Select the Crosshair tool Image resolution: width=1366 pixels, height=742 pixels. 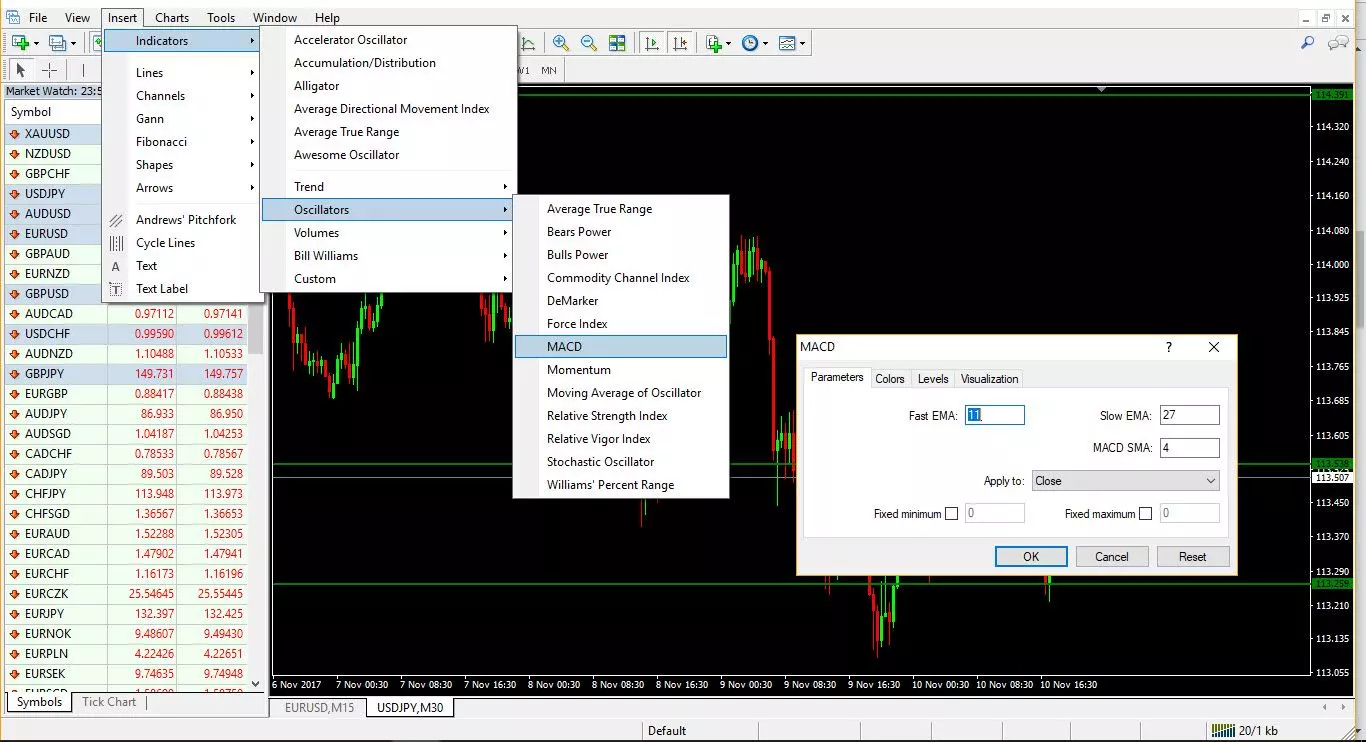[x=49, y=70]
